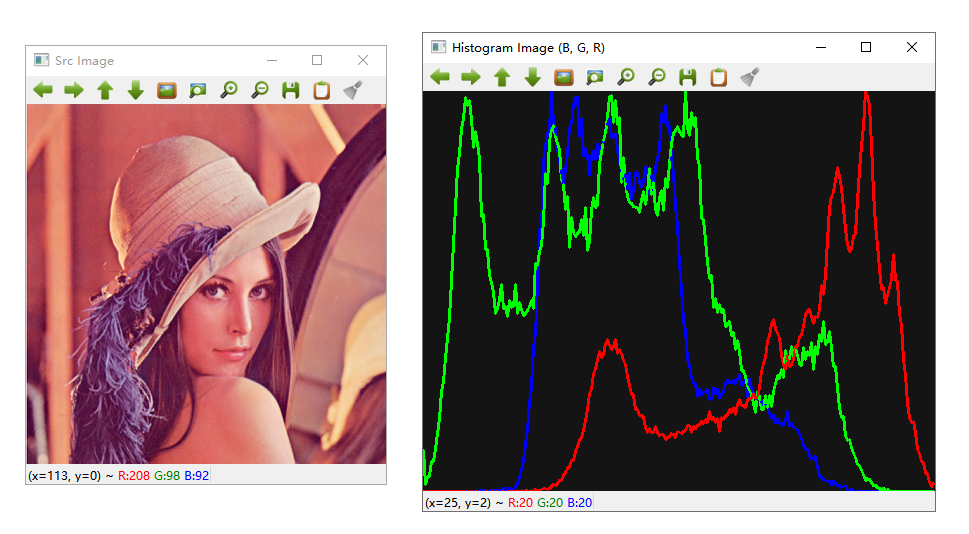969x534 pixels.
Task: Pan up in the Histogram Image window
Action: (x=502, y=77)
